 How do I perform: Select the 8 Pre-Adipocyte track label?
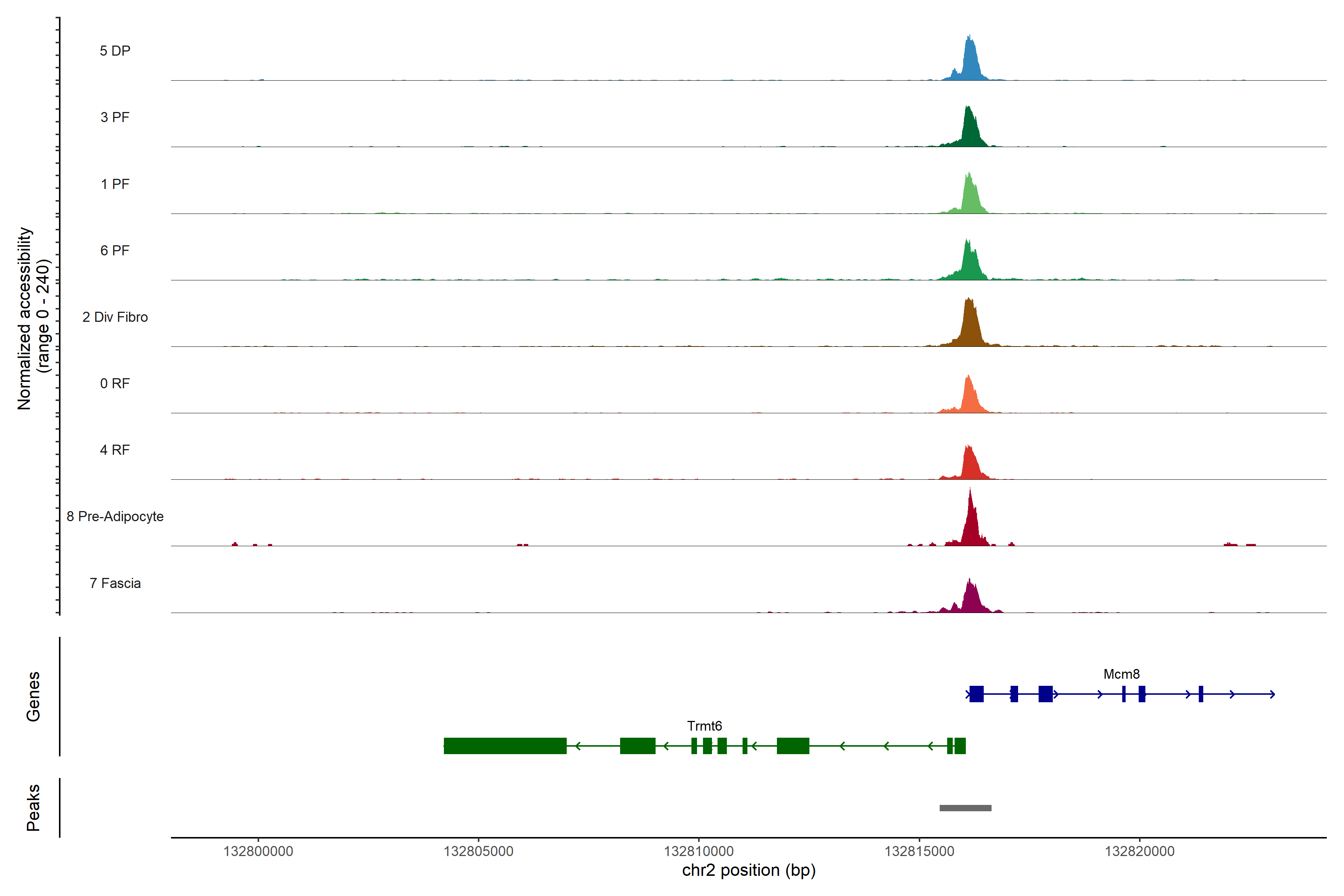[115, 517]
